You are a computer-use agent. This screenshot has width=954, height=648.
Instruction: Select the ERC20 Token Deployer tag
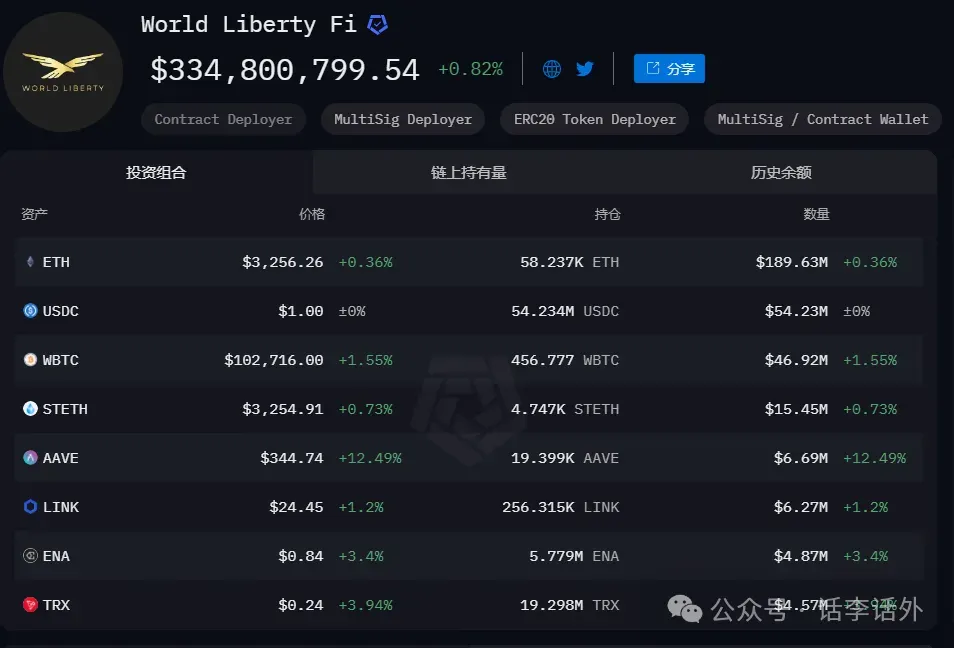click(594, 119)
